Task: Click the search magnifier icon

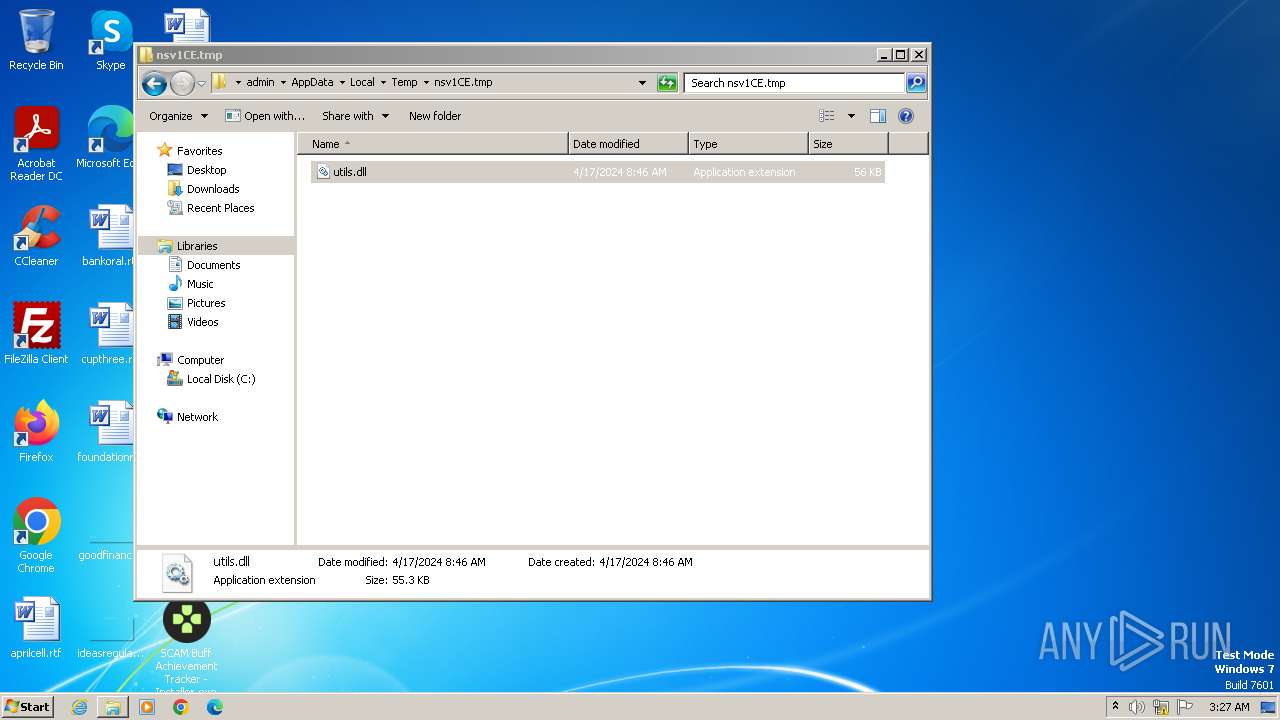Action: [x=916, y=83]
